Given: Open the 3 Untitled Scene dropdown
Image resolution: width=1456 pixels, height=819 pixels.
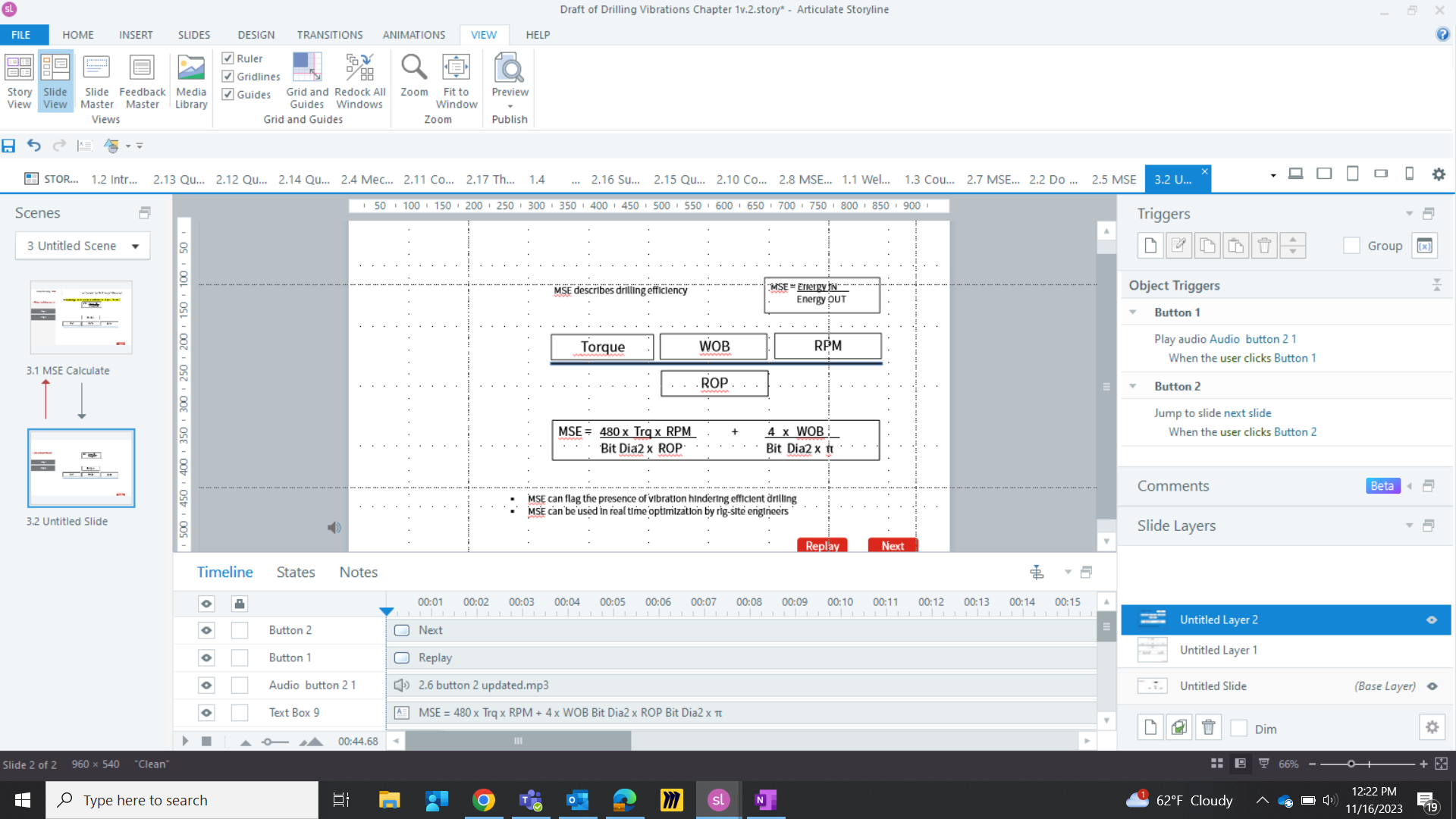Looking at the screenshot, I should click(135, 246).
